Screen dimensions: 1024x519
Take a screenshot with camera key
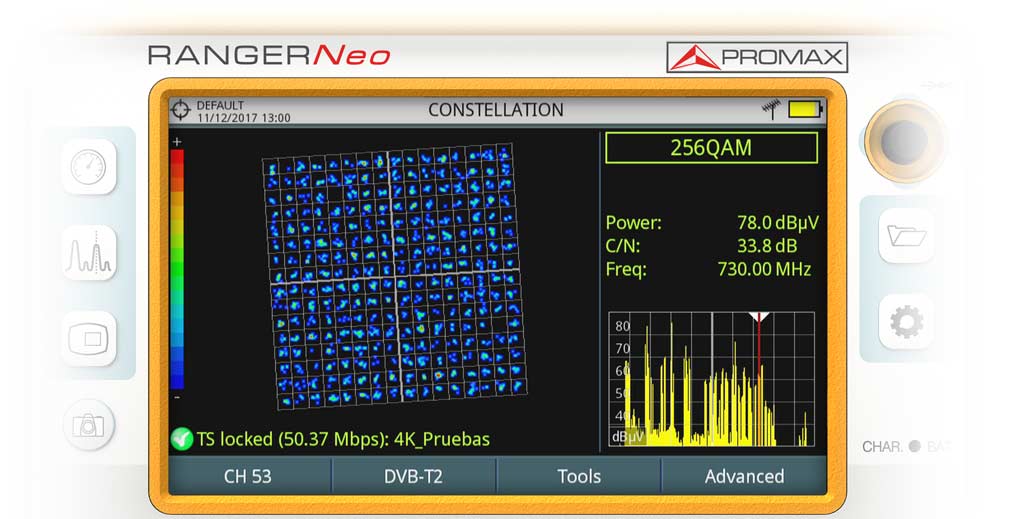click(88, 425)
